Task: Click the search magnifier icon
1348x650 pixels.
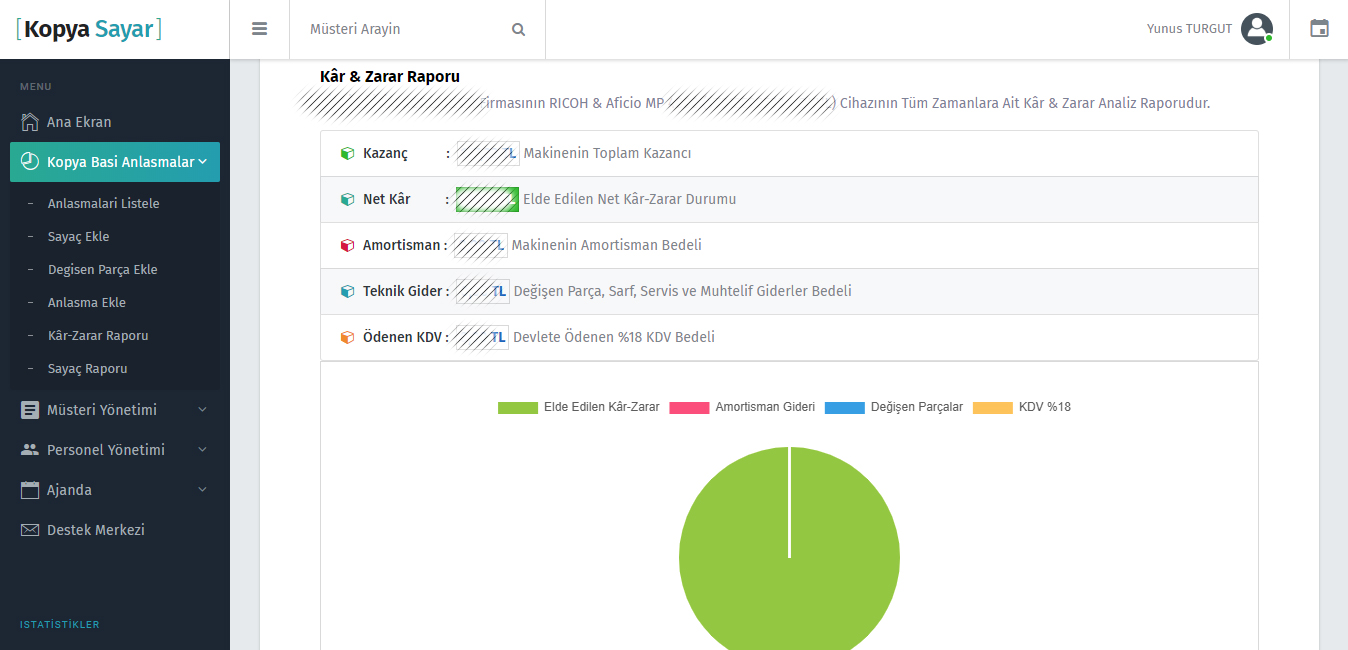Action: (x=518, y=29)
